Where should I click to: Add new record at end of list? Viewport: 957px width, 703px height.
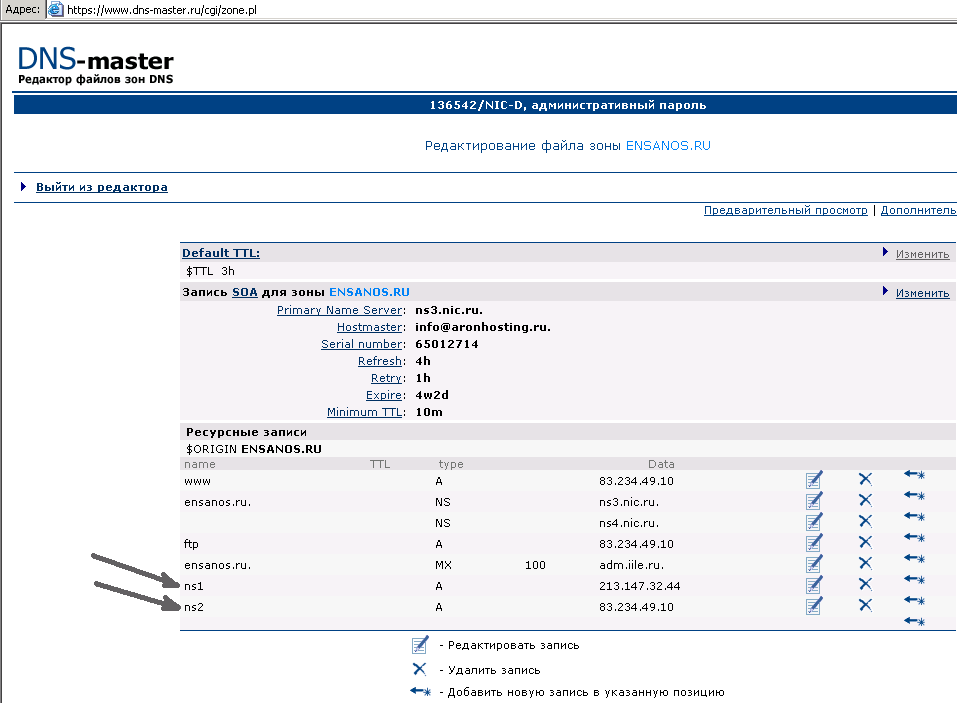pos(914,621)
